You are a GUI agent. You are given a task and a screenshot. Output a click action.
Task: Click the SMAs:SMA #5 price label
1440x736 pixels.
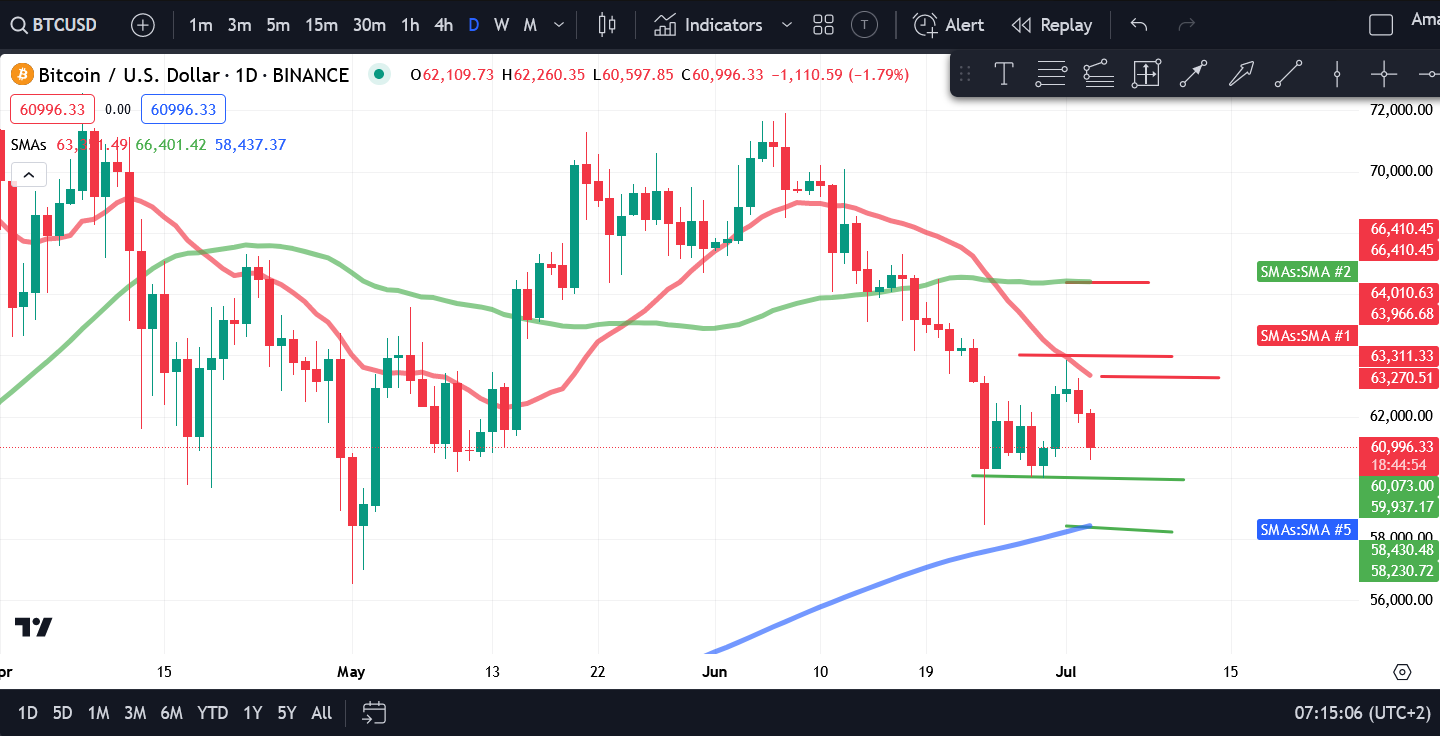click(x=1305, y=529)
